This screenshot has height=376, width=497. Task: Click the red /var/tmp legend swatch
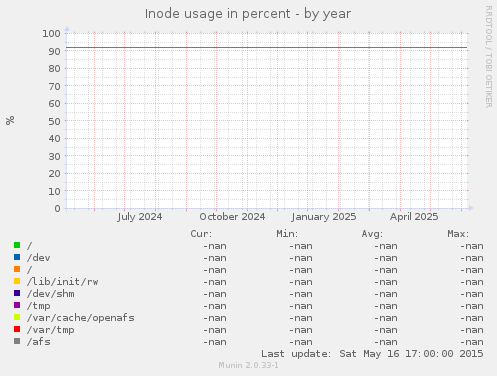(17, 329)
